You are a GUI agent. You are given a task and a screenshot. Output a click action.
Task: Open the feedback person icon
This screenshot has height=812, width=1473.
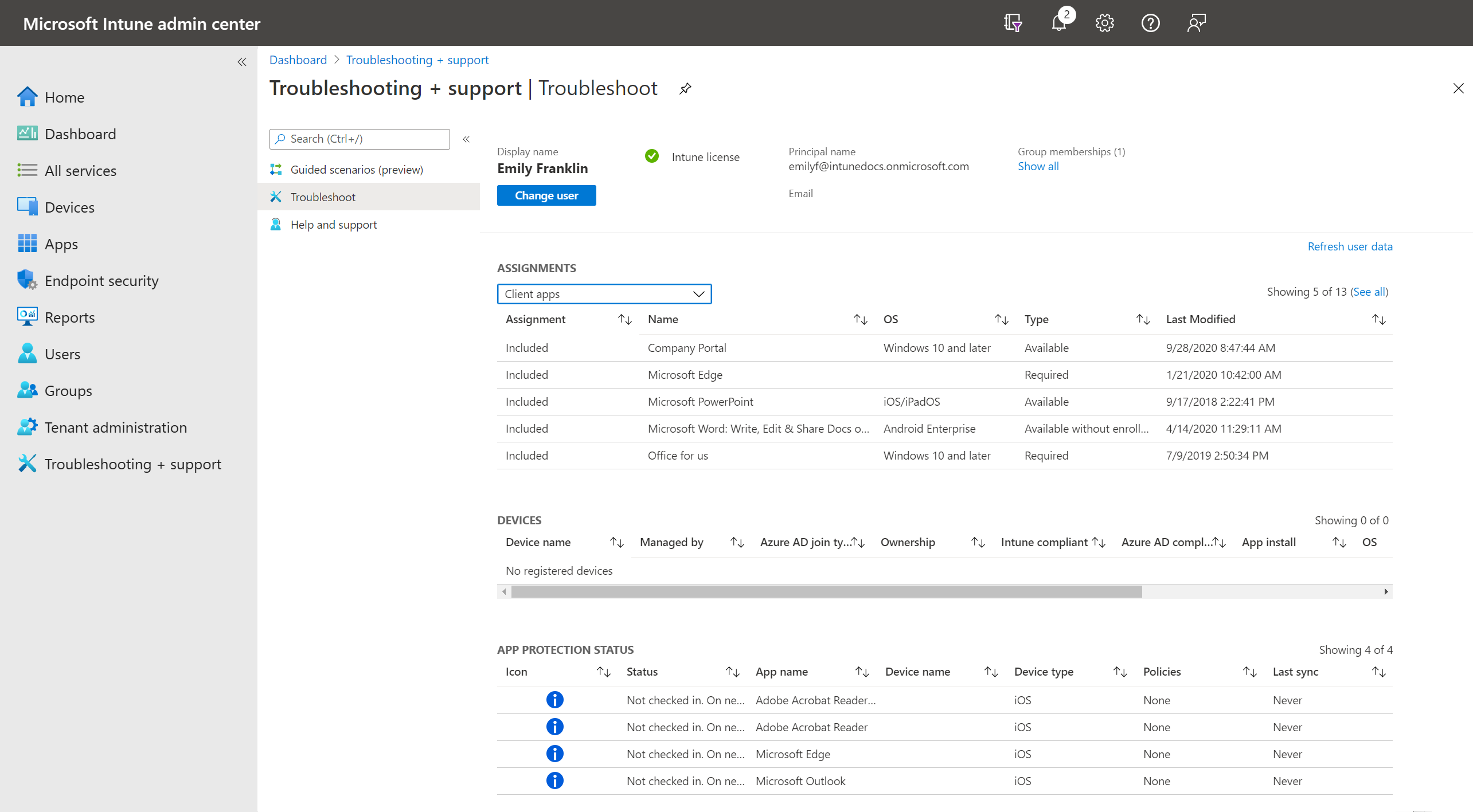1197,23
